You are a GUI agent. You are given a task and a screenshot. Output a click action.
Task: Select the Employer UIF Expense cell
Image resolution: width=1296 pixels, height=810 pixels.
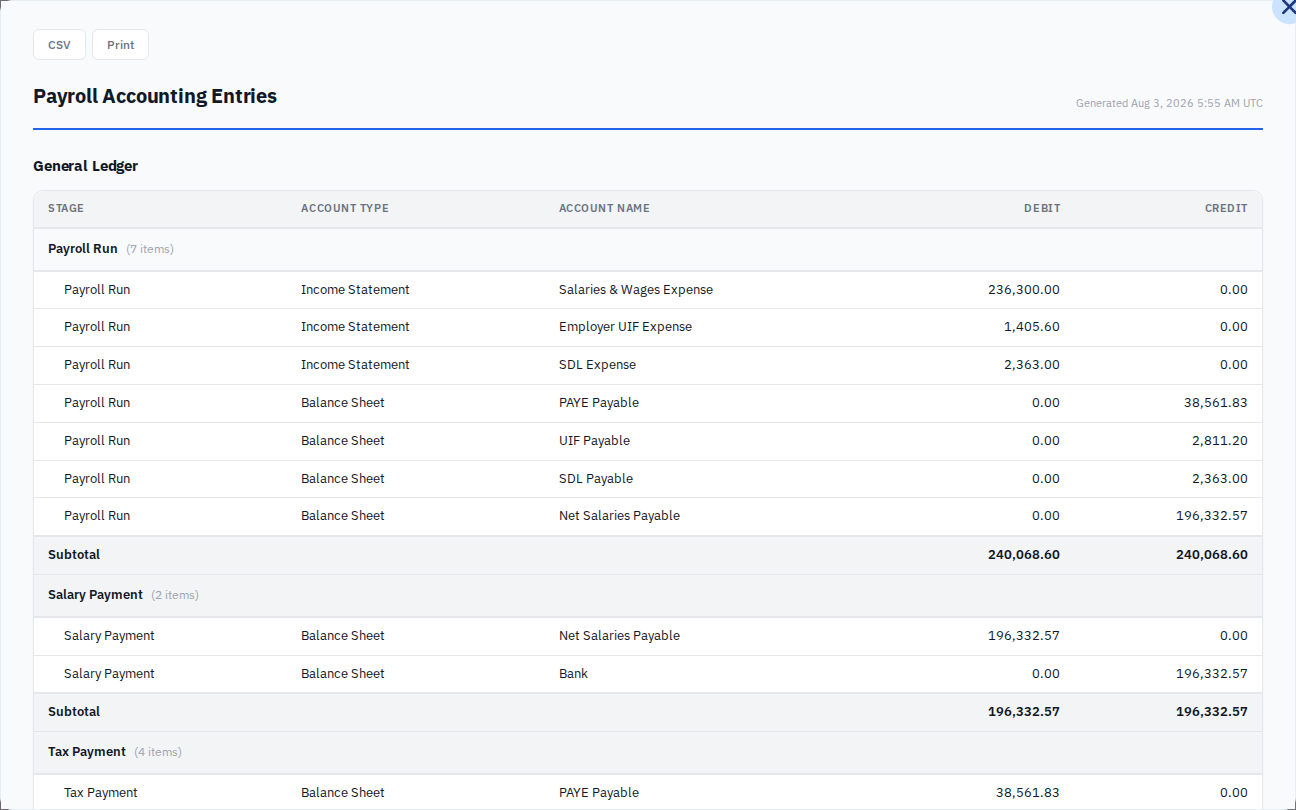[625, 327]
